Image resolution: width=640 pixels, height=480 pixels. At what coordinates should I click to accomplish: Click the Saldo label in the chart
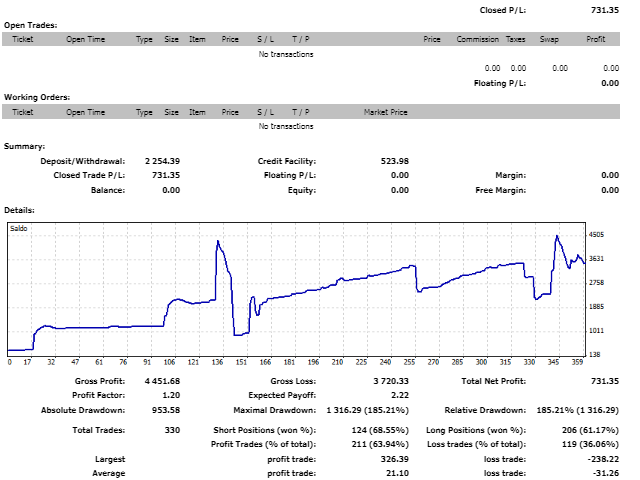pyautogui.click(x=18, y=228)
